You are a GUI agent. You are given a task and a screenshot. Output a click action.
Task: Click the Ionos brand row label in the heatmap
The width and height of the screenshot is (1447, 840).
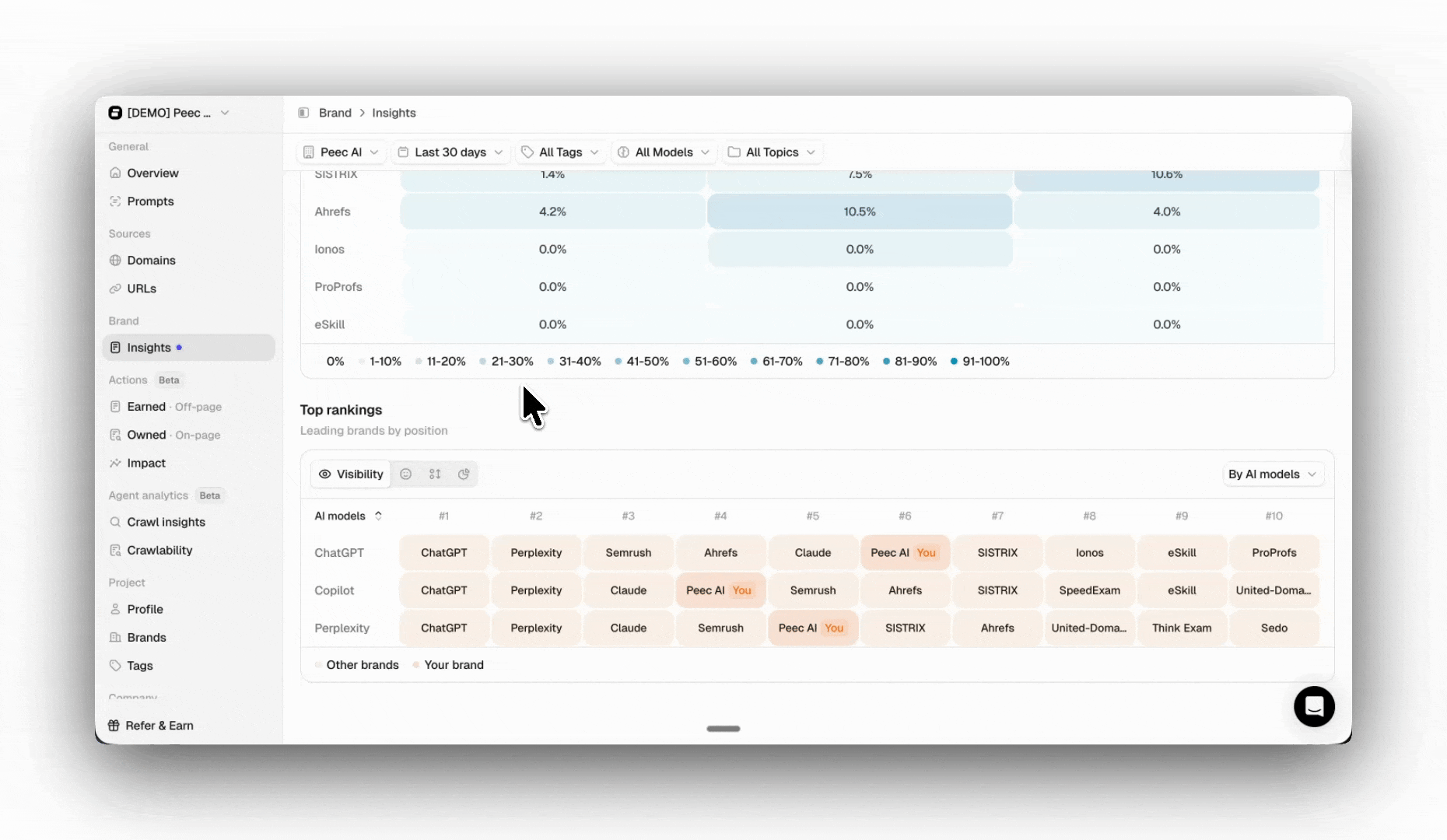click(x=329, y=249)
